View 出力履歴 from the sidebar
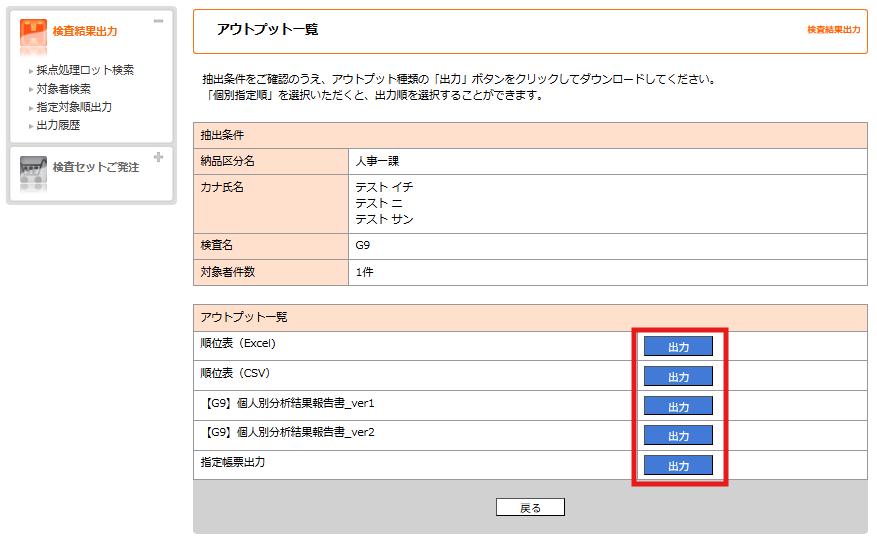This screenshot has width=877, height=544. coord(58,125)
